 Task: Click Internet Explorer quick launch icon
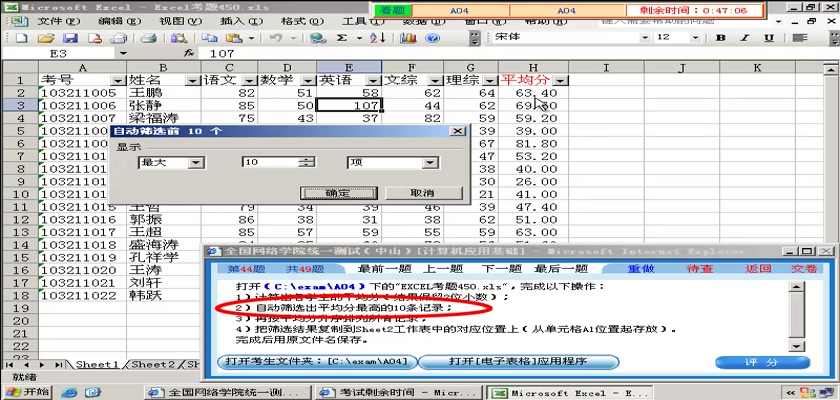pos(69,393)
